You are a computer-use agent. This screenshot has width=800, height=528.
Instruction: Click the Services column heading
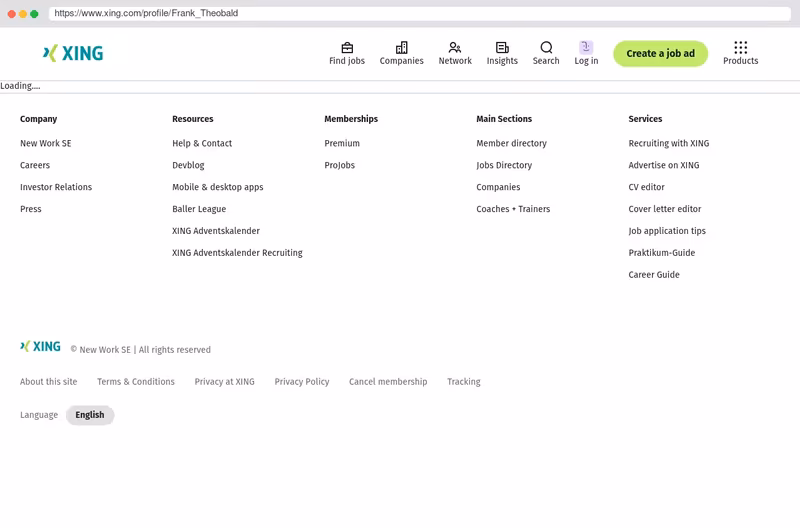[645, 119]
